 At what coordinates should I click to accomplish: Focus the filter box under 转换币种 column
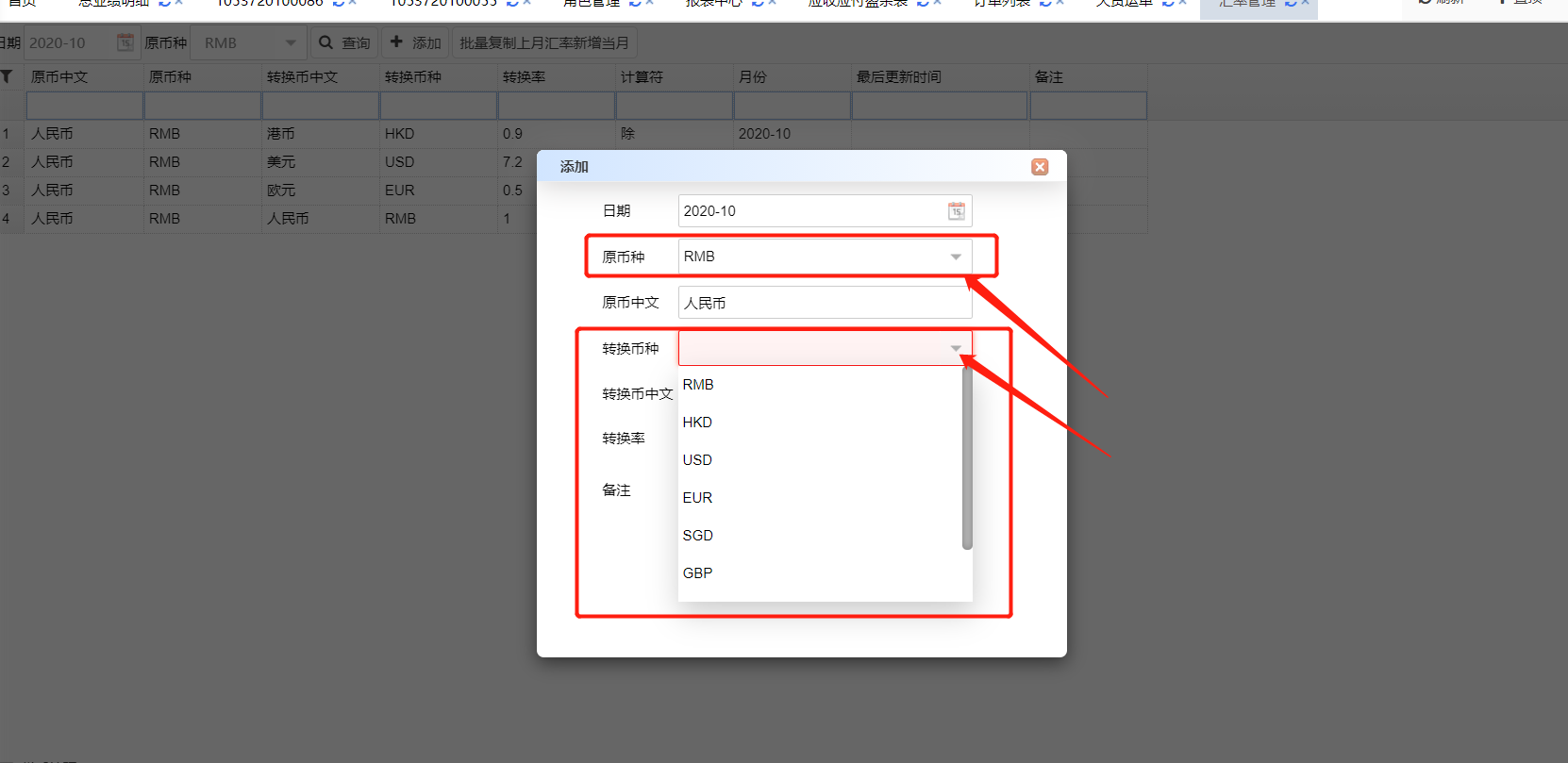pos(439,106)
